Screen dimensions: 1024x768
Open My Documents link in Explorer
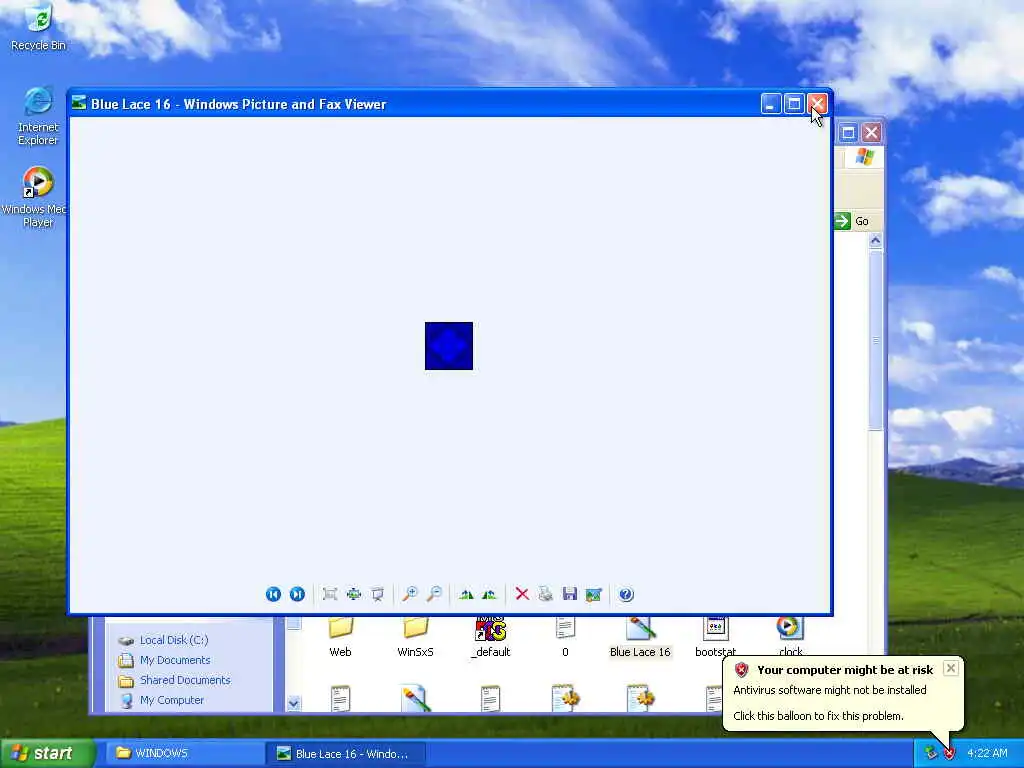coord(175,660)
